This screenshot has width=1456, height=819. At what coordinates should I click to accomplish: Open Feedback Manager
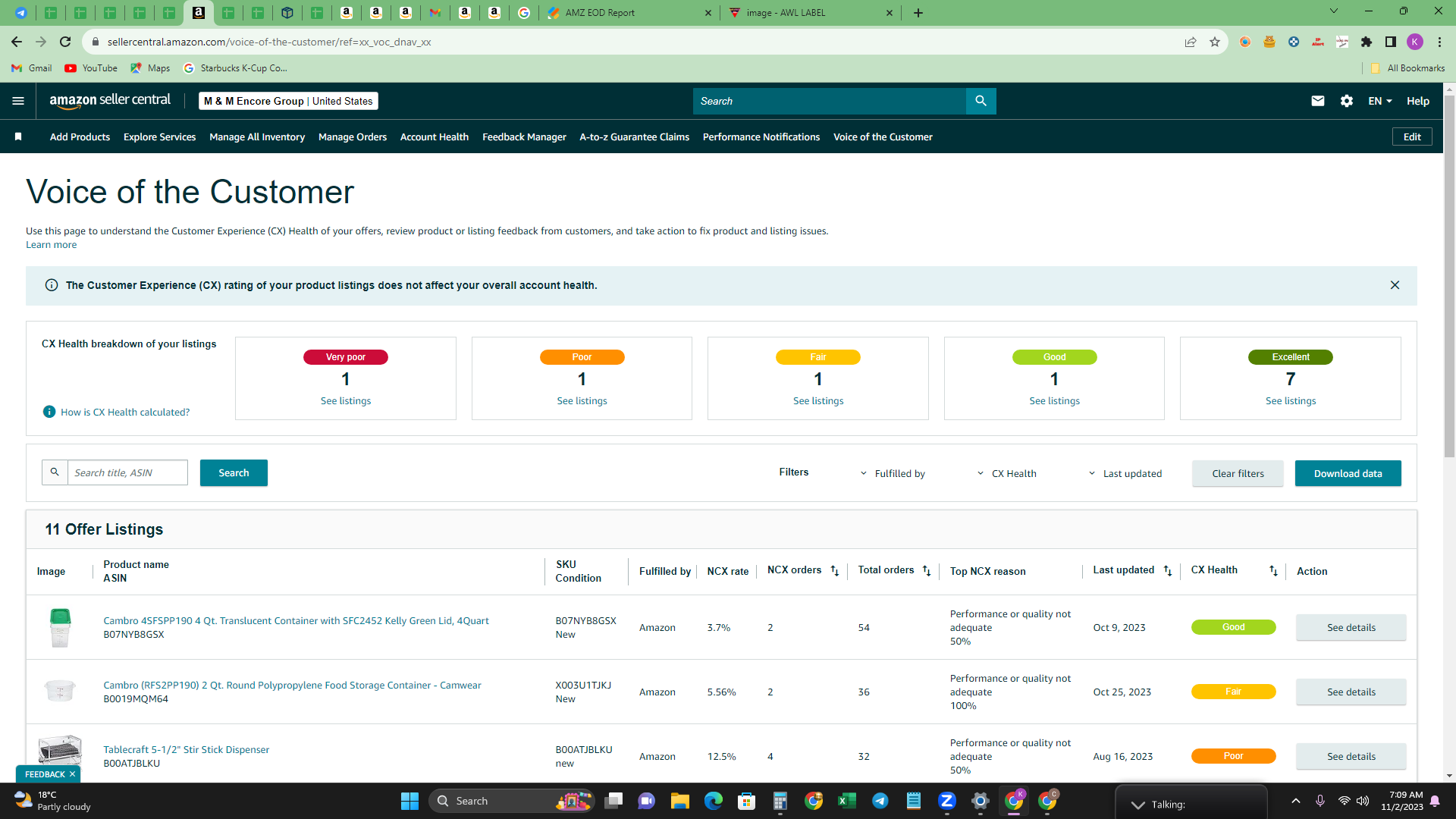tap(524, 136)
